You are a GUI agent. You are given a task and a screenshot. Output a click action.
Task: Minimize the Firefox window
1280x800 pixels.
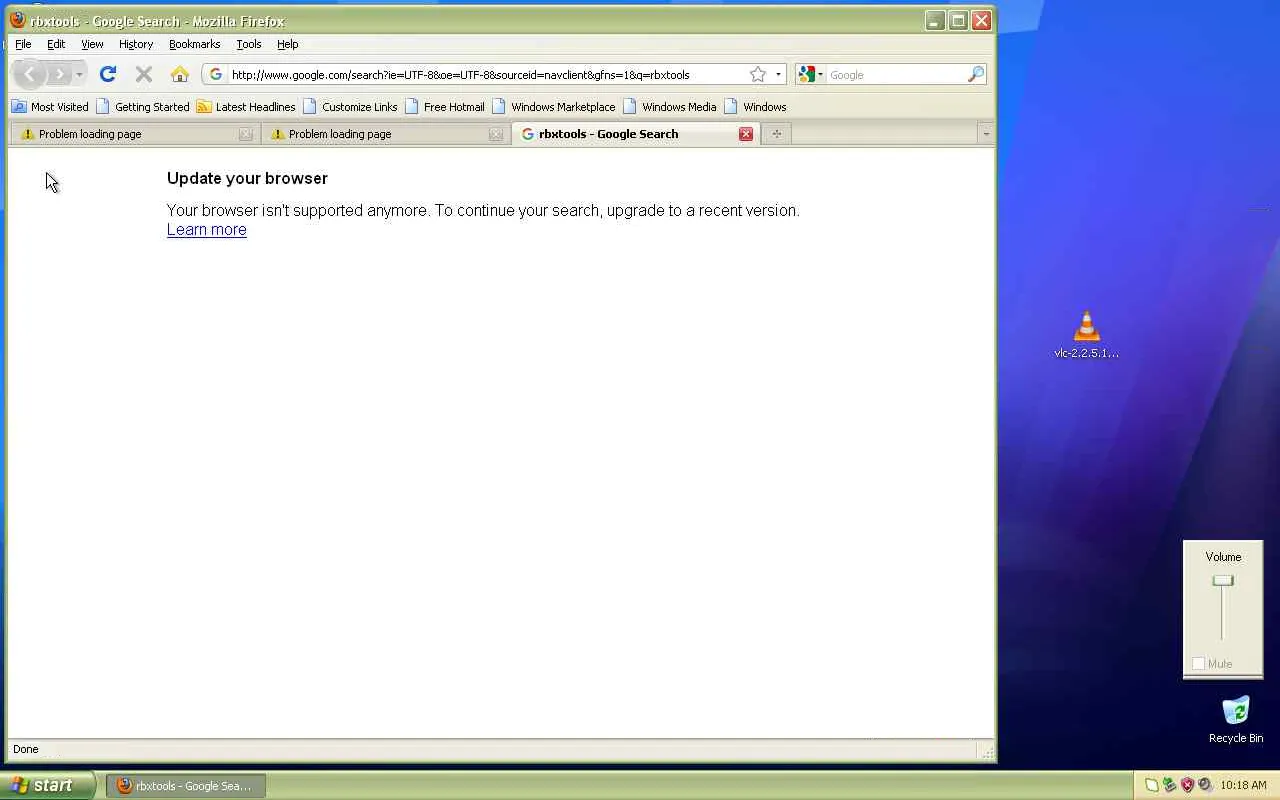pyautogui.click(x=935, y=20)
